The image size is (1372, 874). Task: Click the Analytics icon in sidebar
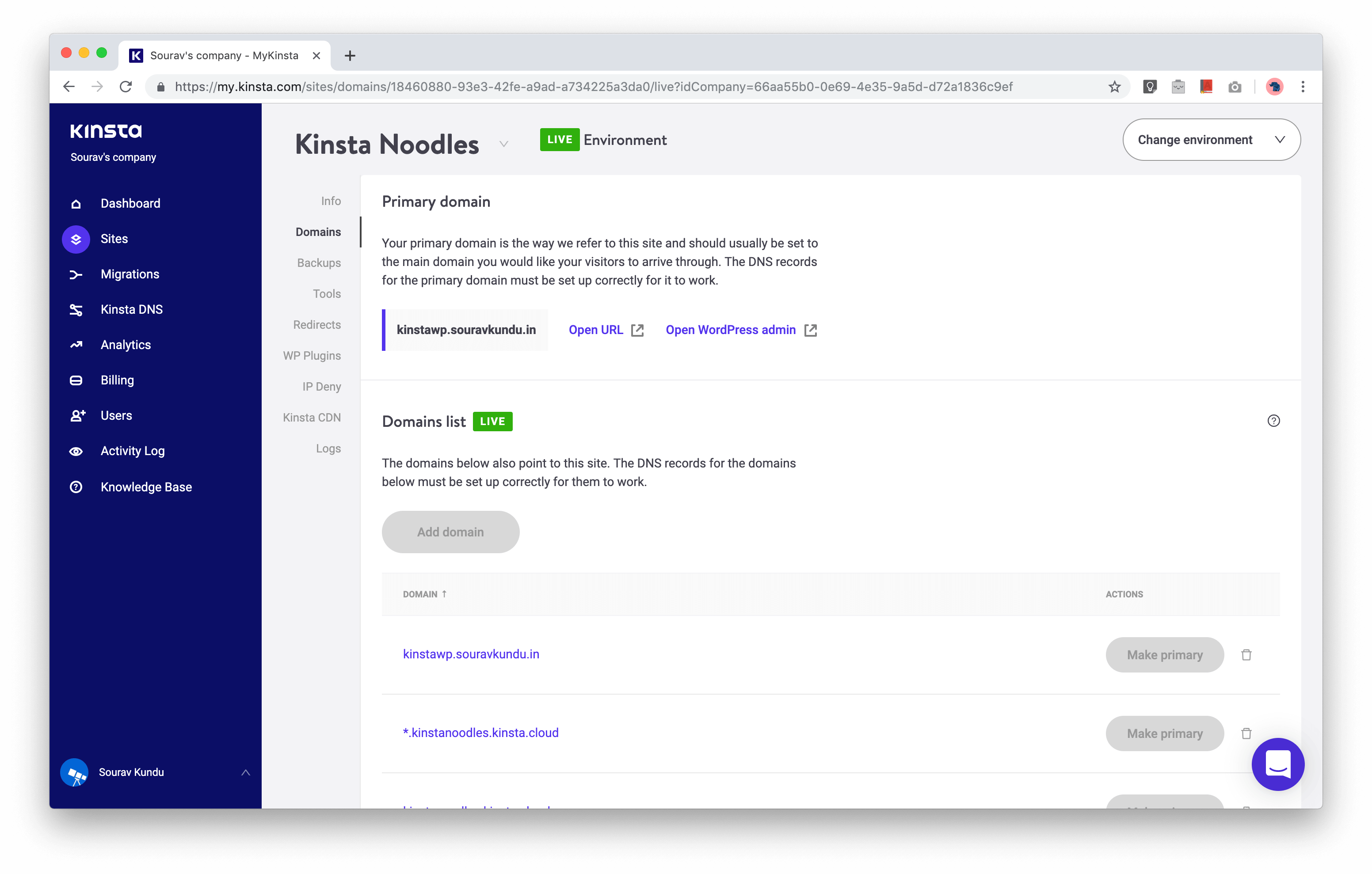pyautogui.click(x=79, y=344)
